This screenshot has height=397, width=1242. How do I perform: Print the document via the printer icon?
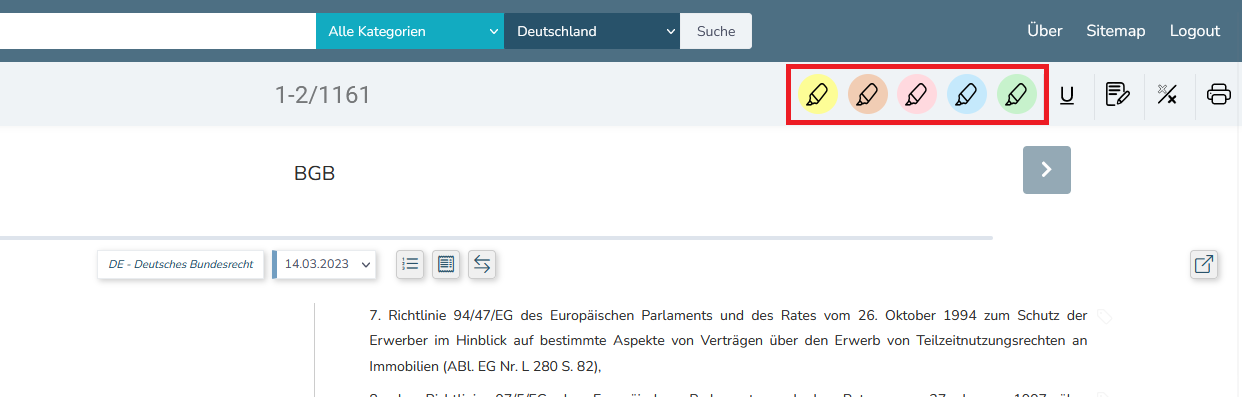(x=1218, y=95)
